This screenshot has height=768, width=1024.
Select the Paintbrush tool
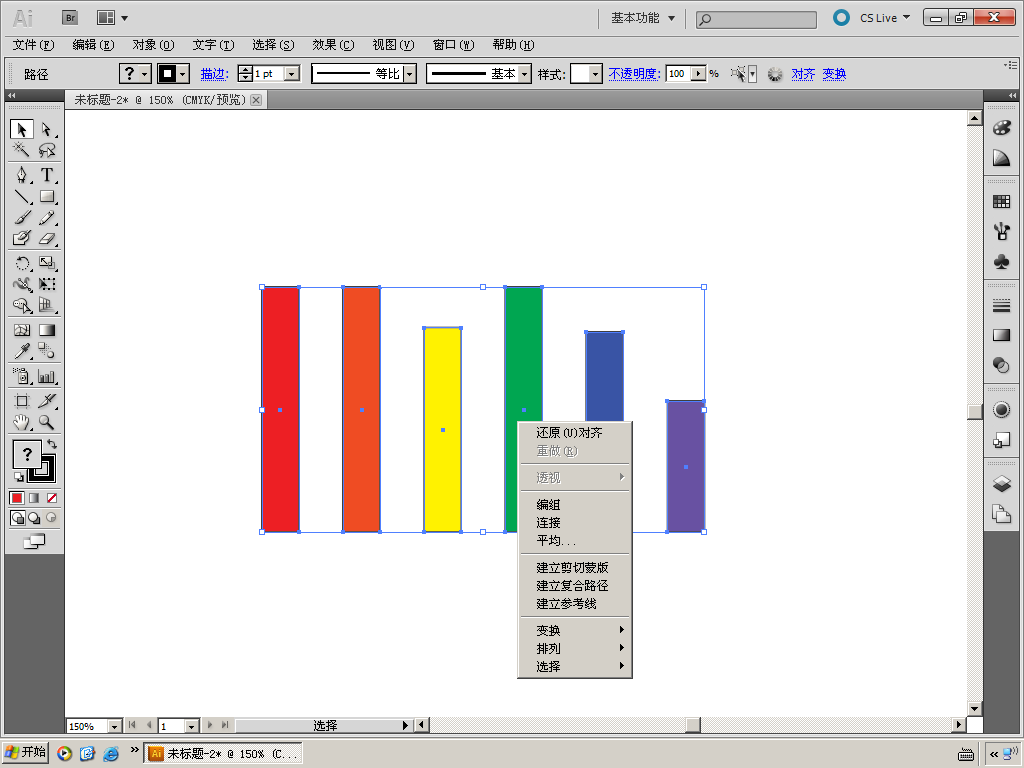(x=22, y=217)
